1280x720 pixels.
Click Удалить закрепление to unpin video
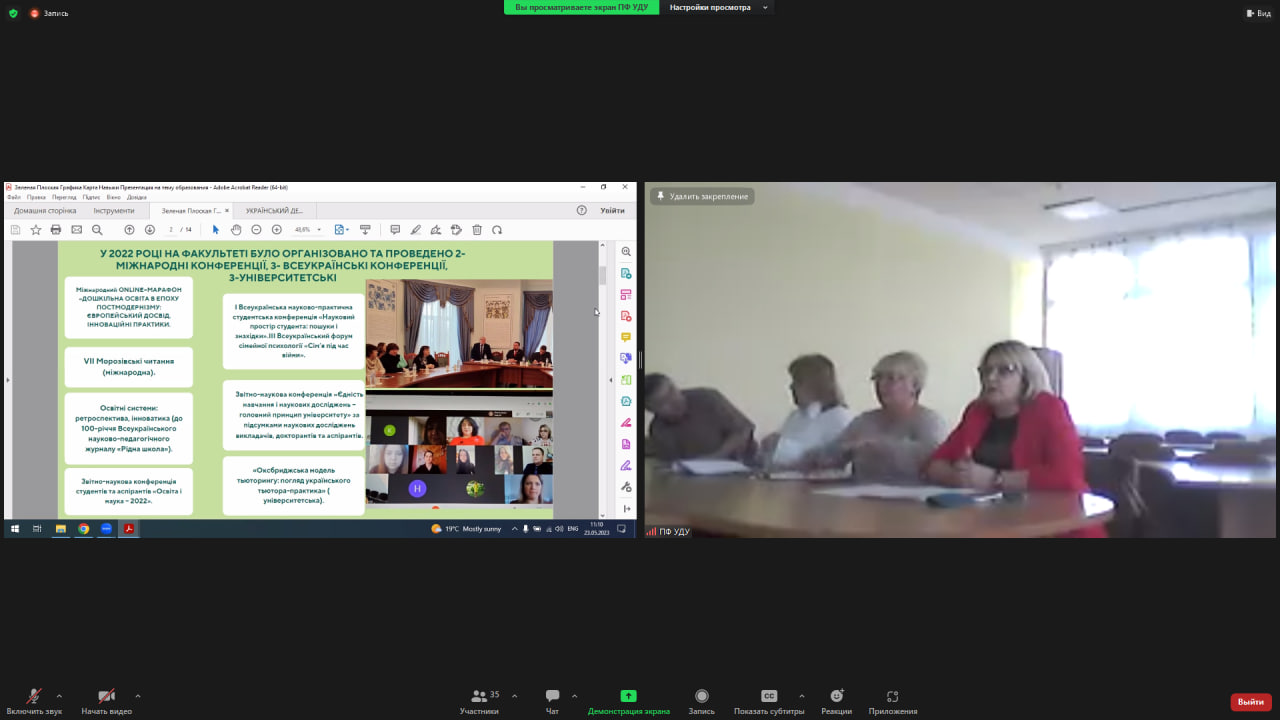click(702, 196)
